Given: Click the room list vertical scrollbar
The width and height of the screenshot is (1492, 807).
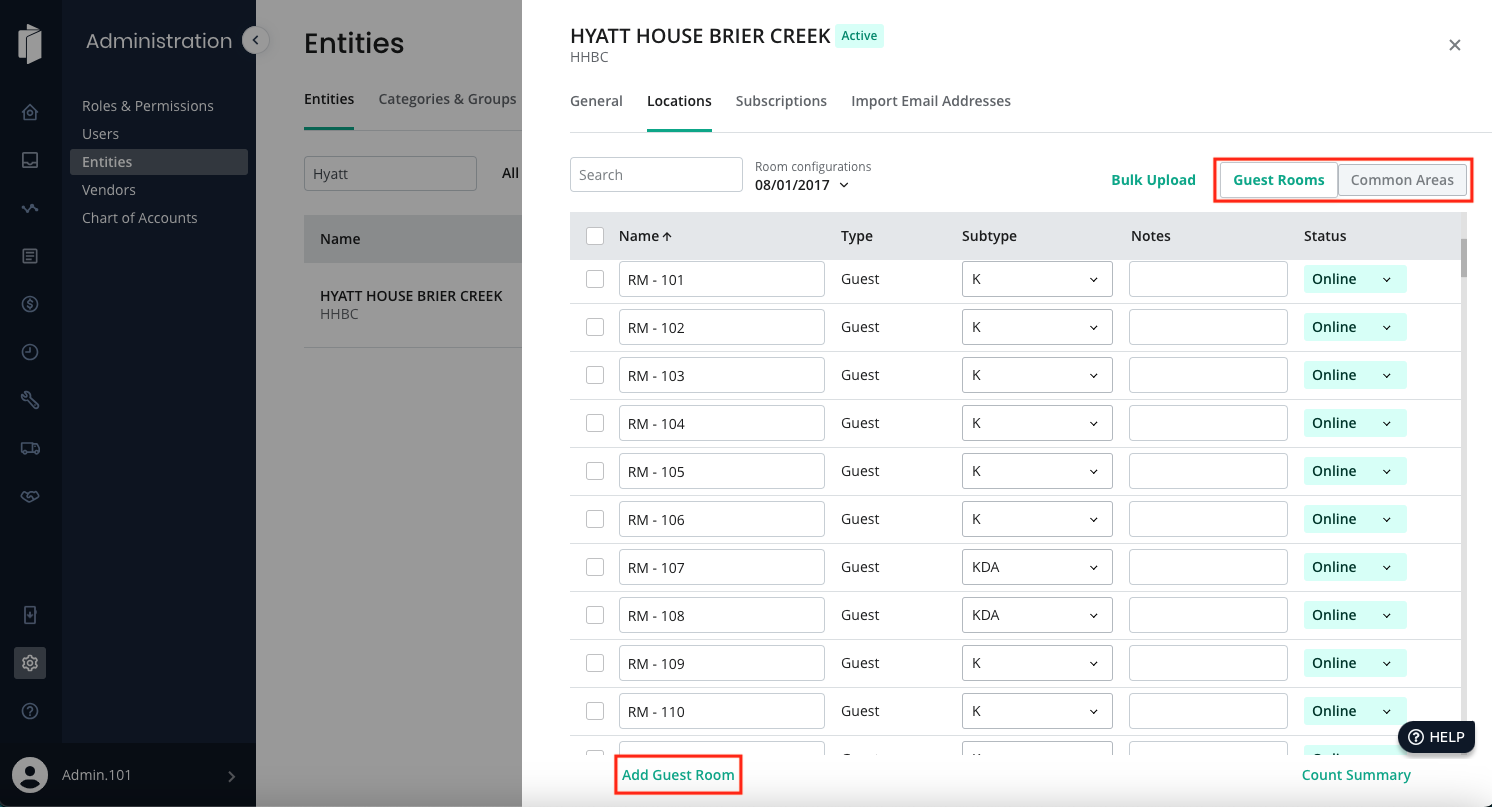Looking at the screenshot, I should pyautogui.click(x=1464, y=258).
